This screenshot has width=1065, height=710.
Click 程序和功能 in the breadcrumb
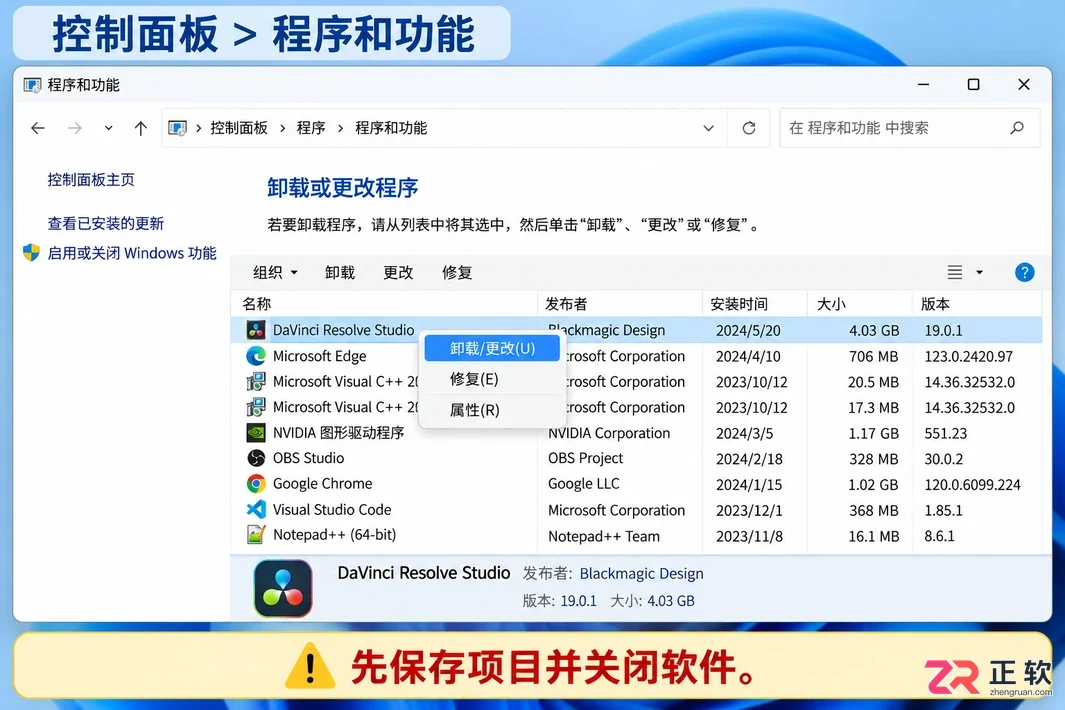tap(391, 128)
